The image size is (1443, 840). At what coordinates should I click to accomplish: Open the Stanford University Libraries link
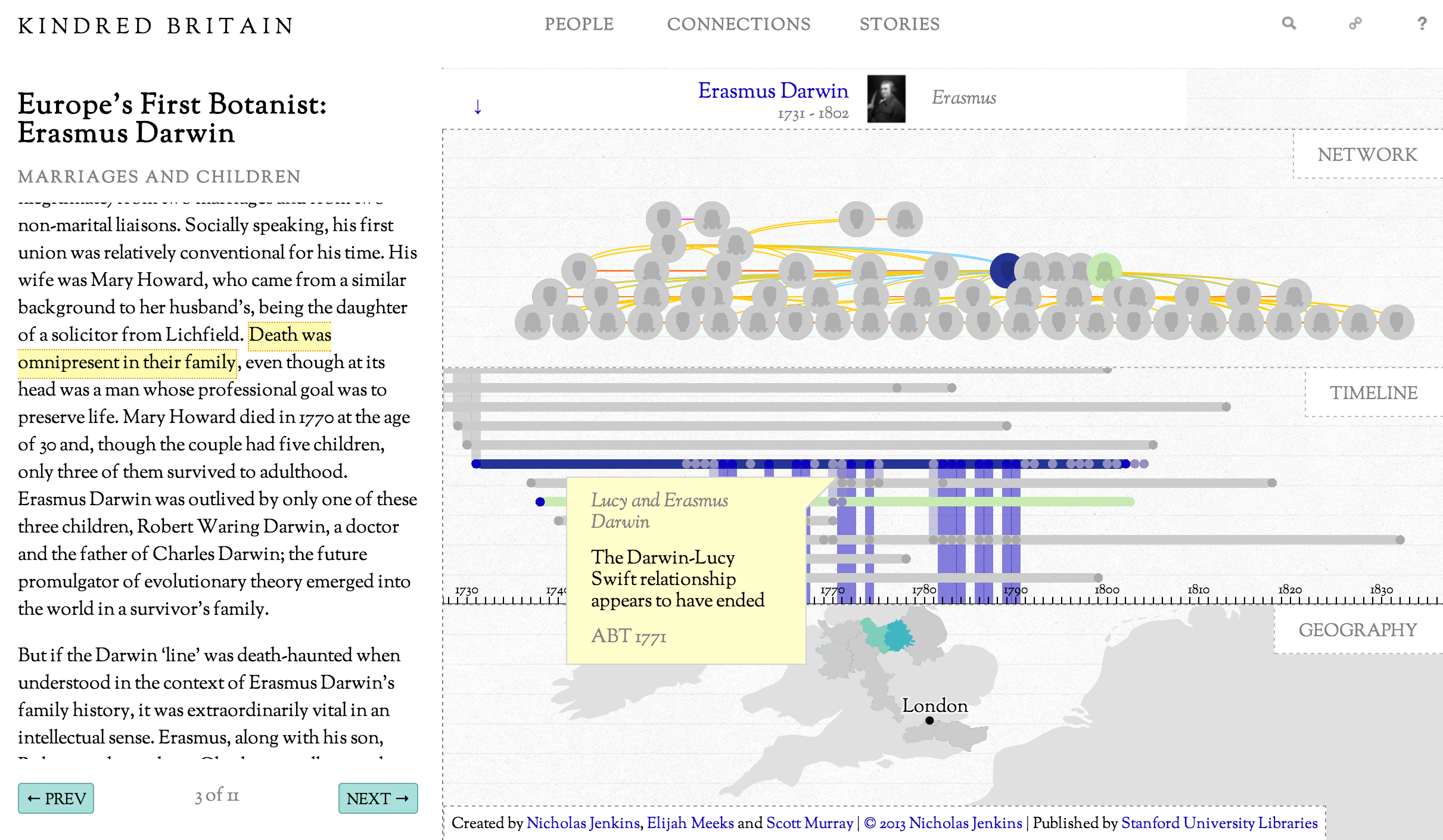[x=1220, y=823]
